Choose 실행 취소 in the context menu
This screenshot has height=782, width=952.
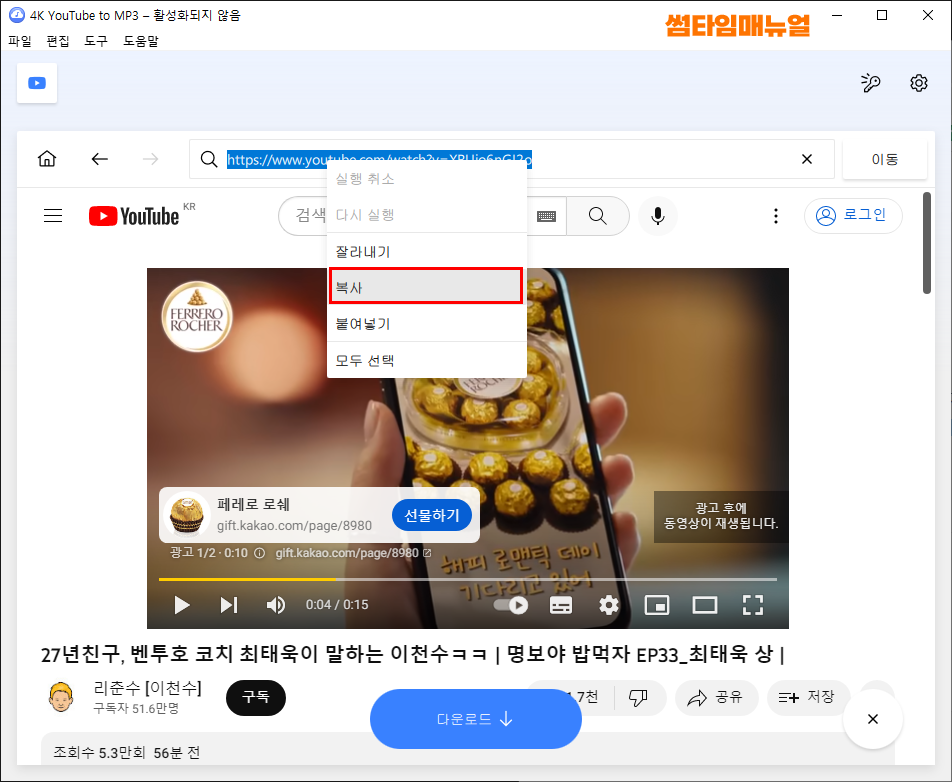[427, 179]
